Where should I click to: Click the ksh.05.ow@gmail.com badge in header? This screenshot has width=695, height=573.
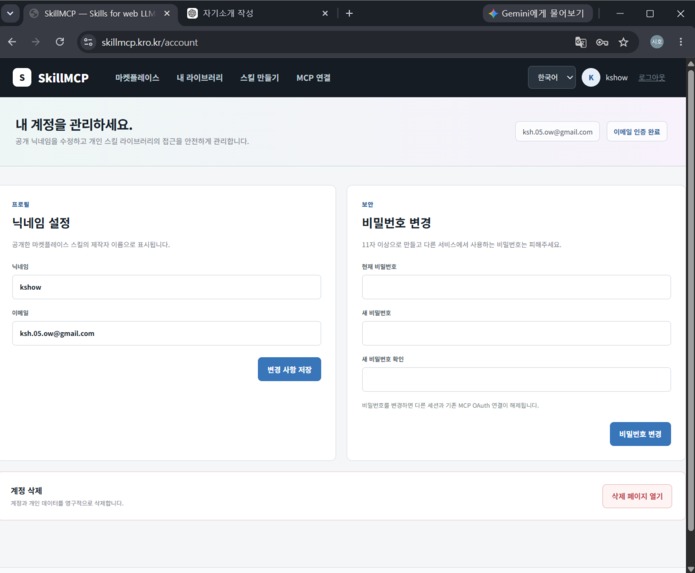click(557, 132)
